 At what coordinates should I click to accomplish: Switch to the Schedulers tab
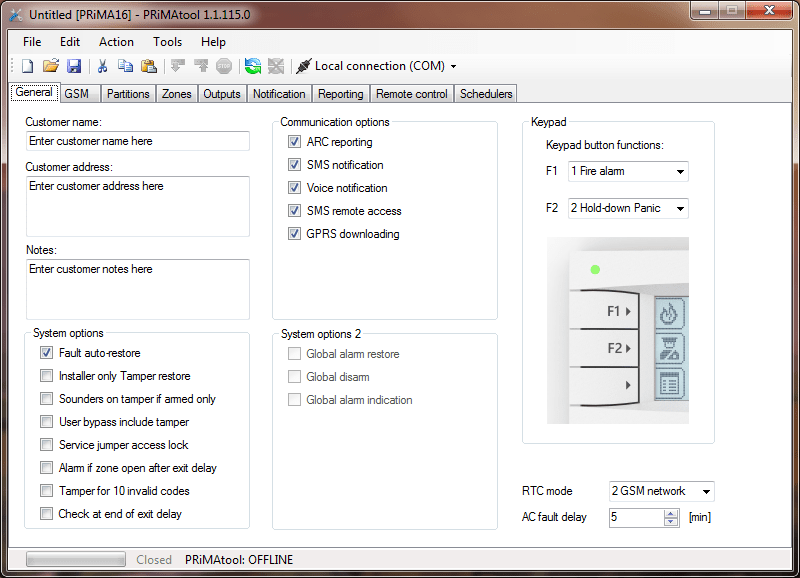(486, 94)
